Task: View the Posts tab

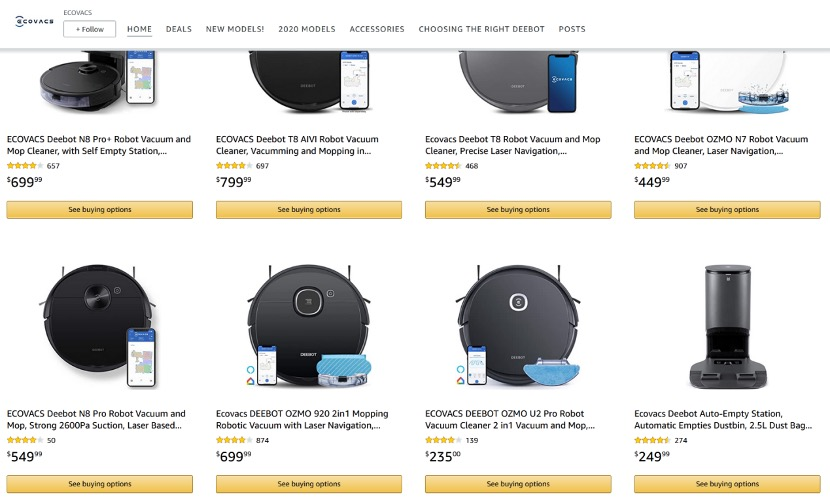Action: tap(572, 29)
